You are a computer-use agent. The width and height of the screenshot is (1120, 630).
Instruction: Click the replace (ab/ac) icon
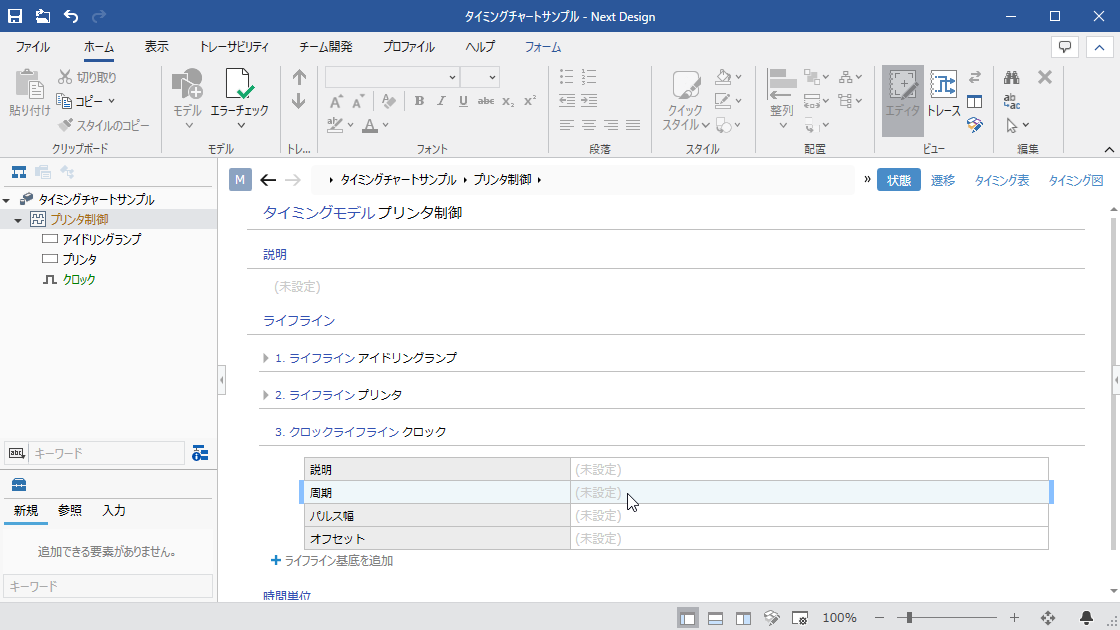pyautogui.click(x=1011, y=101)
